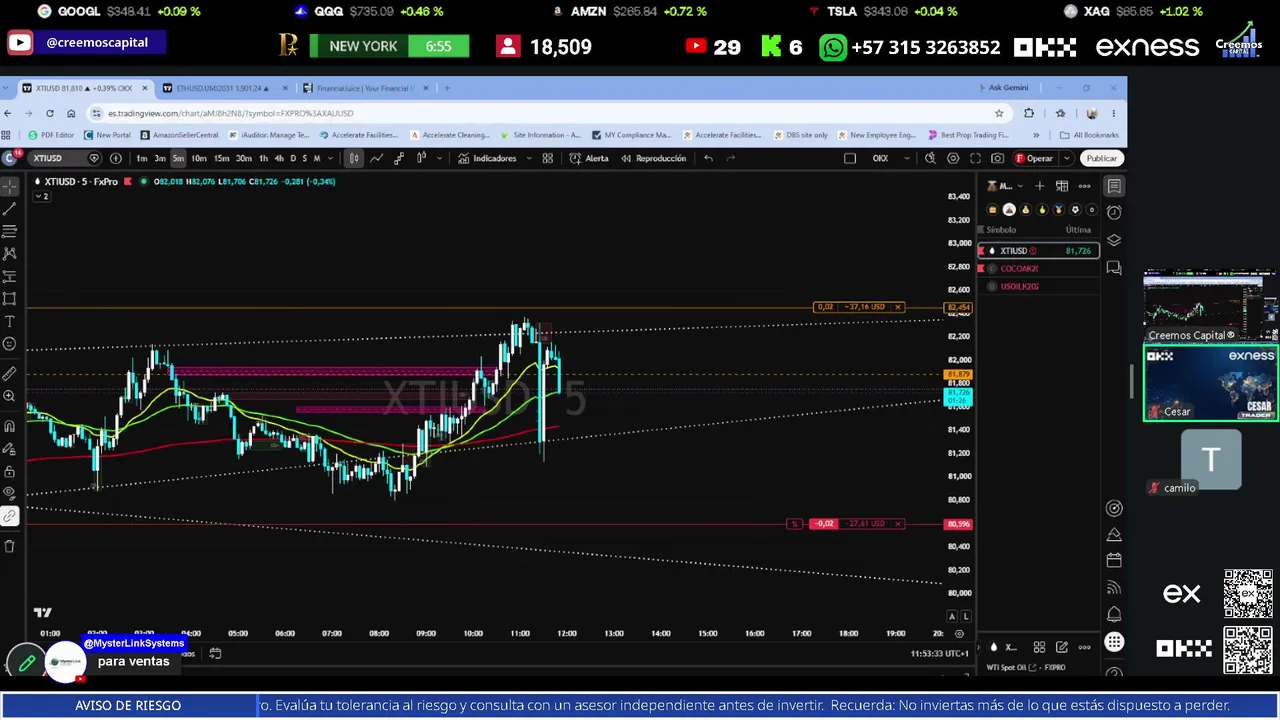Open the All Bookmarks folder

pyautogui.click(x=1090, y=135)
